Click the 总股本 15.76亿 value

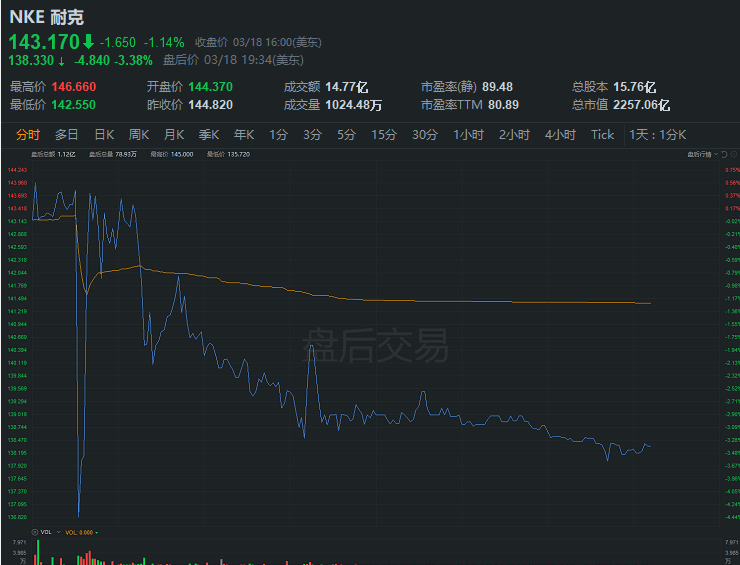[x=635, y=87]
